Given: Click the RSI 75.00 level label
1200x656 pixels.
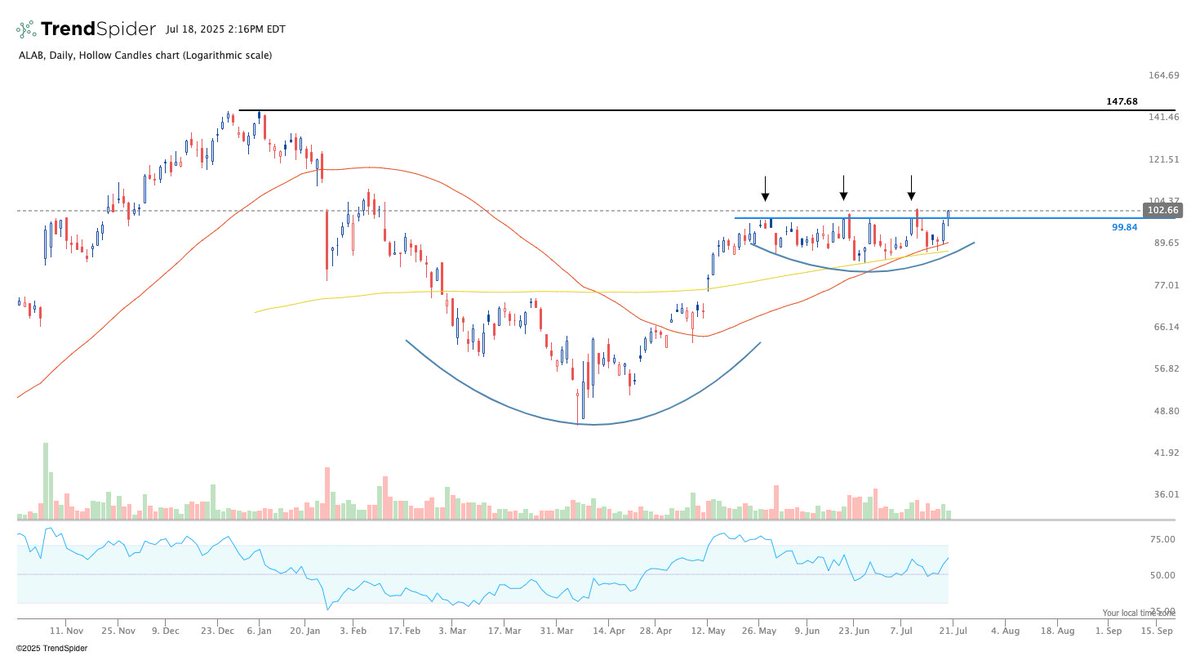Looking at the screenshot, I should tap(1162, 539).
